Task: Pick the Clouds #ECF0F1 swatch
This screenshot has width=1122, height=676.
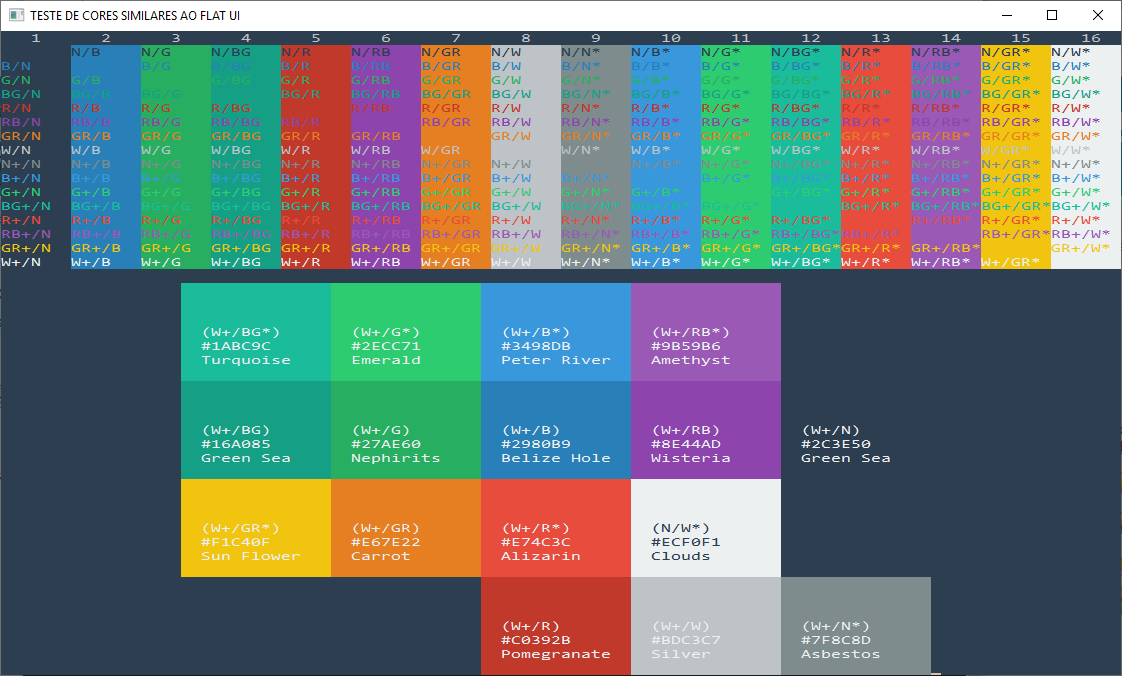Action: coord(706,528)
